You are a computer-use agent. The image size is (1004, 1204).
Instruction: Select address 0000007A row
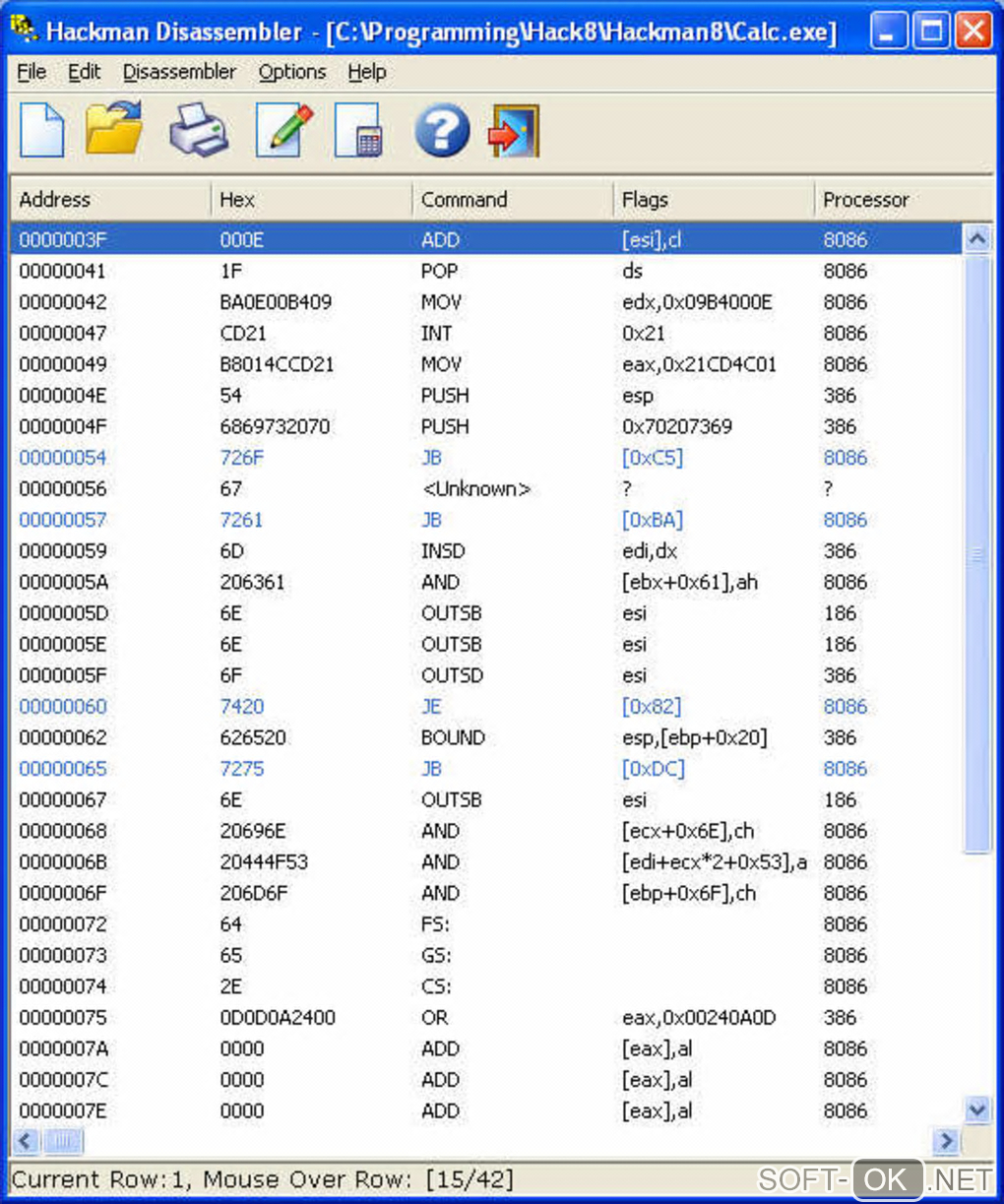(x=486, y=1049)
